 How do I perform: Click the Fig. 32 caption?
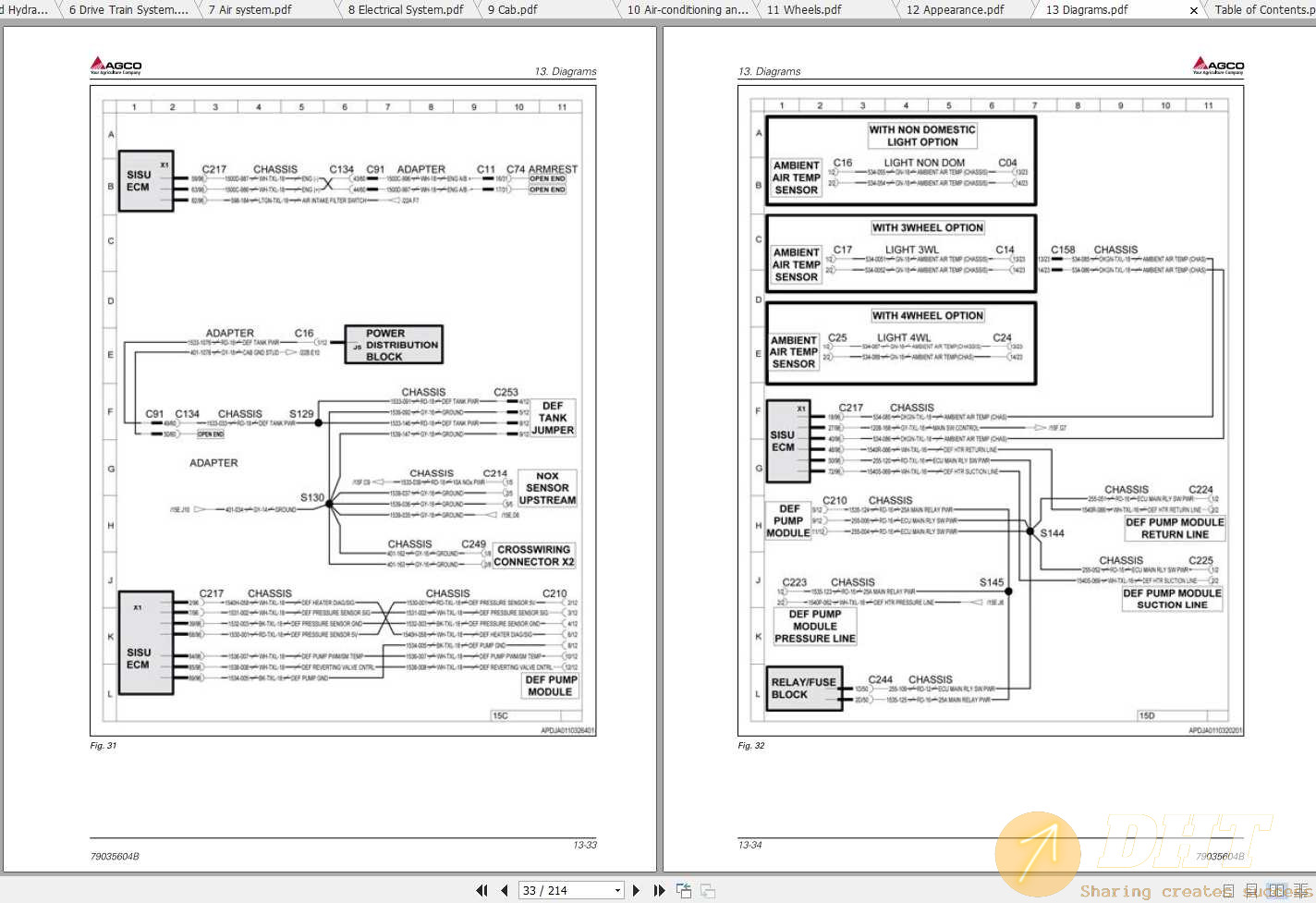(751, 745)
